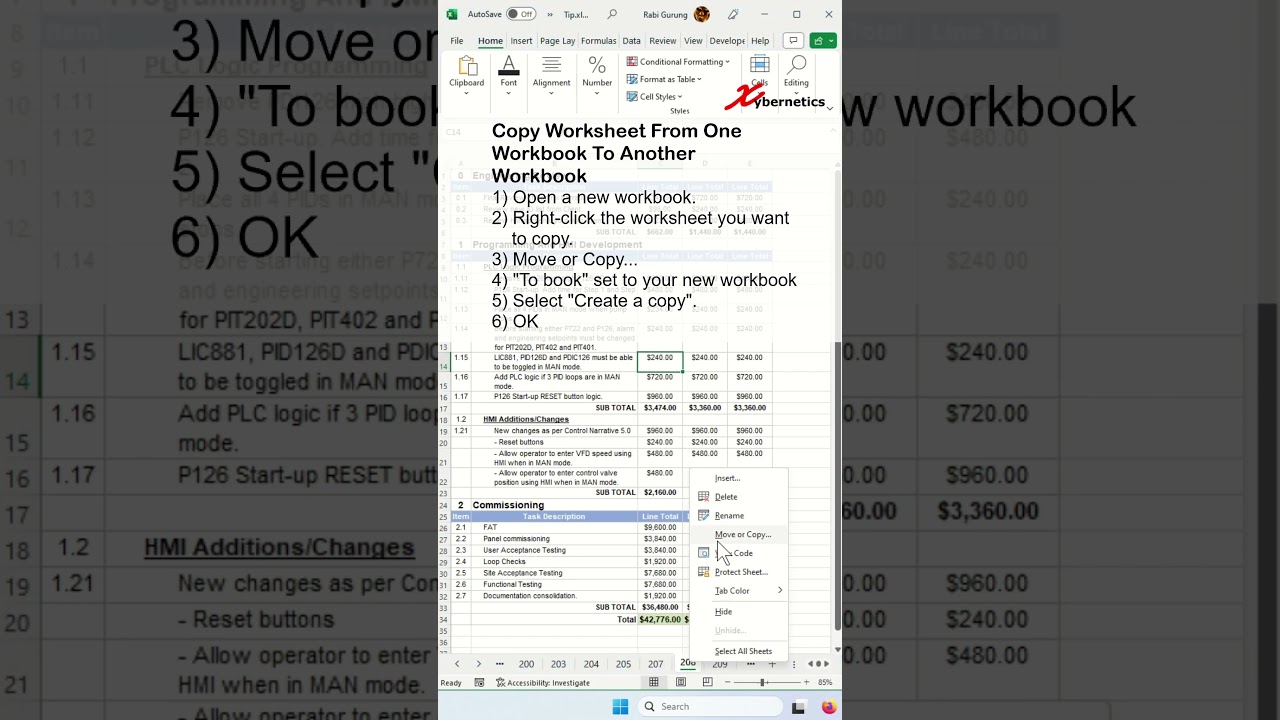Click the macro recording status bar icon

(x=479, y=683)
